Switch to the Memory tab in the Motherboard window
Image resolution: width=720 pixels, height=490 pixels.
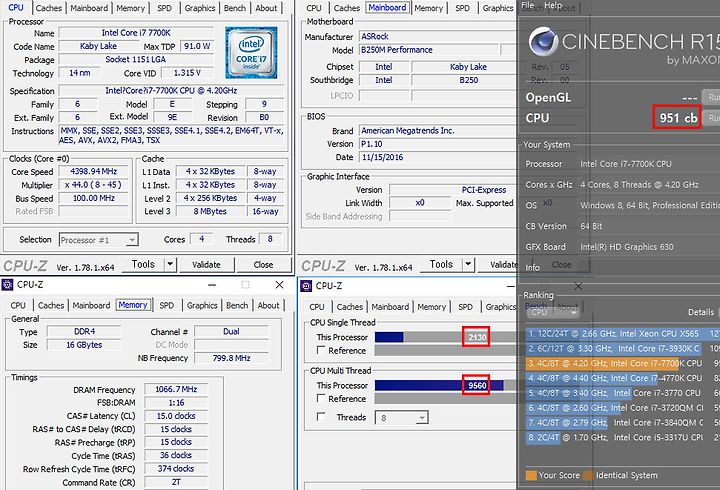[428, 8]
